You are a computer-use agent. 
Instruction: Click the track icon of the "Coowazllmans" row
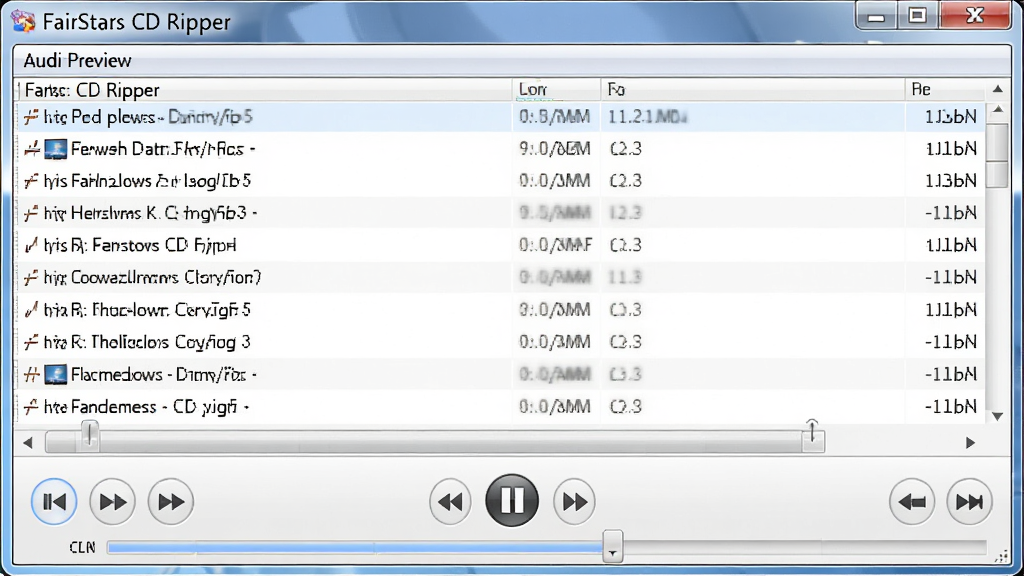pos(31,278)
